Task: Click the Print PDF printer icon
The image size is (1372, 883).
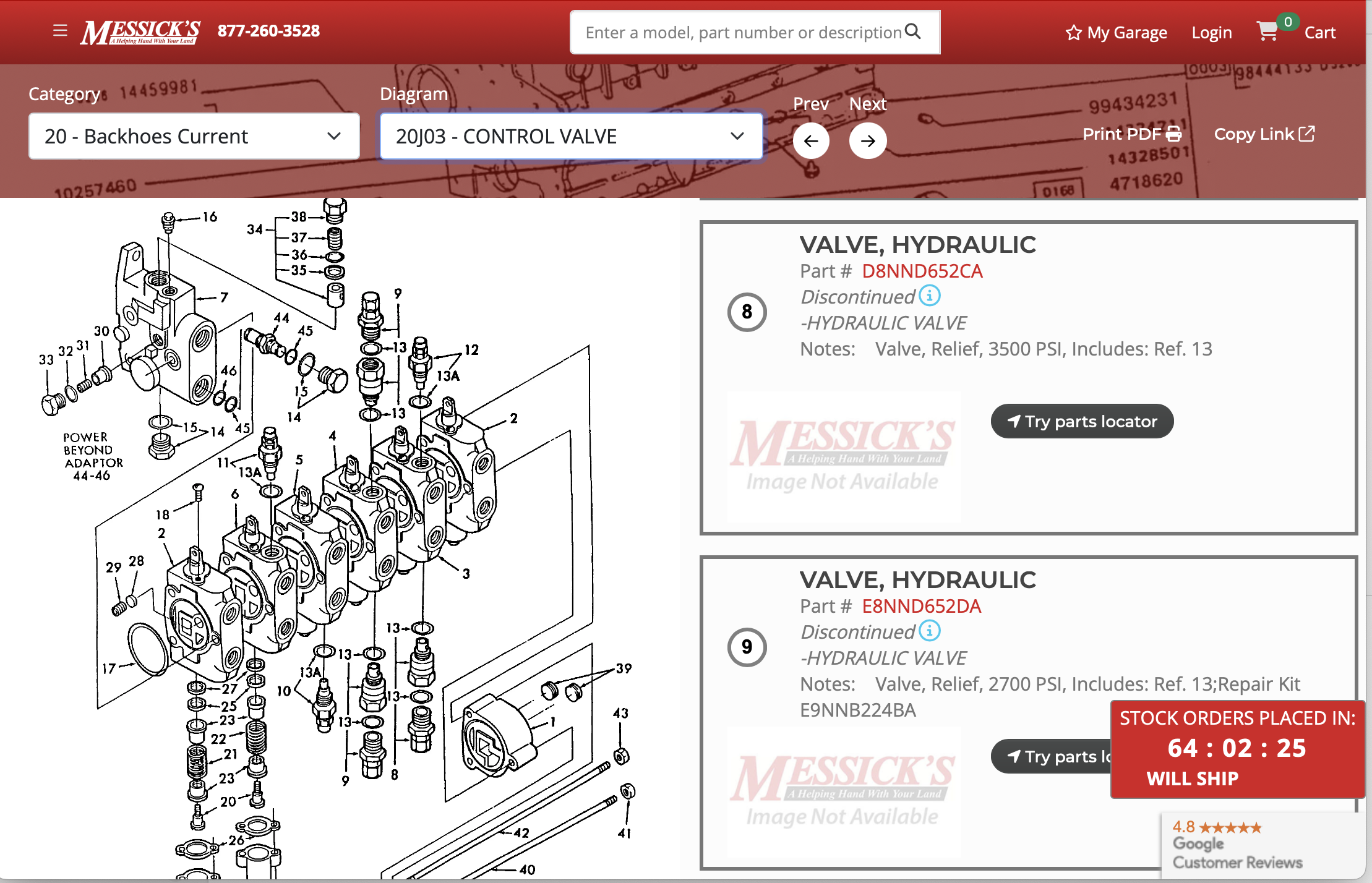Action: (1173, 134)
